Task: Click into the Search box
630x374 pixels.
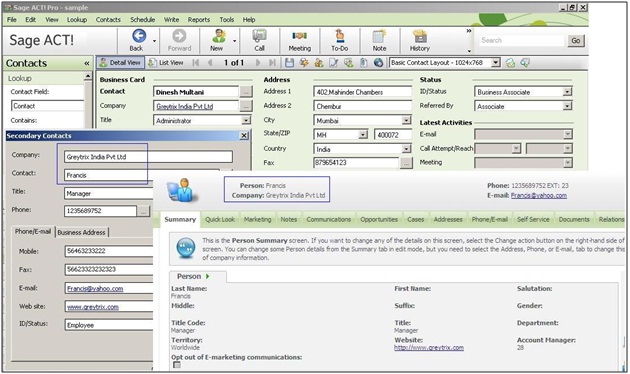Action: 522,40
